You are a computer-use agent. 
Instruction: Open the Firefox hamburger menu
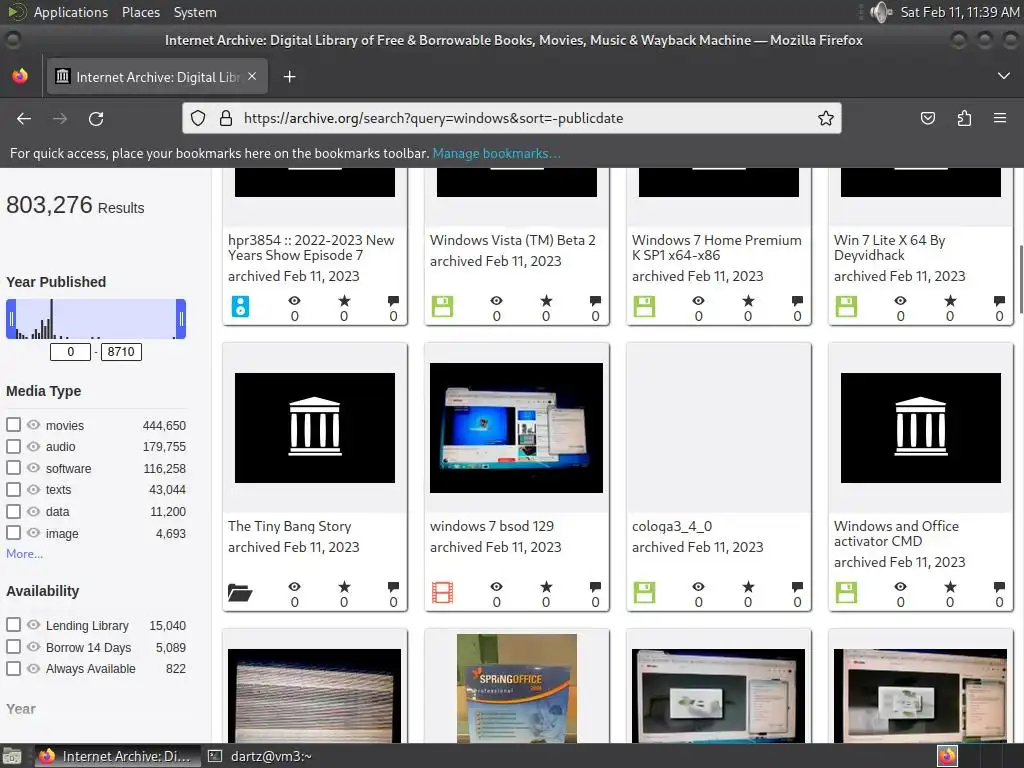1000,118
